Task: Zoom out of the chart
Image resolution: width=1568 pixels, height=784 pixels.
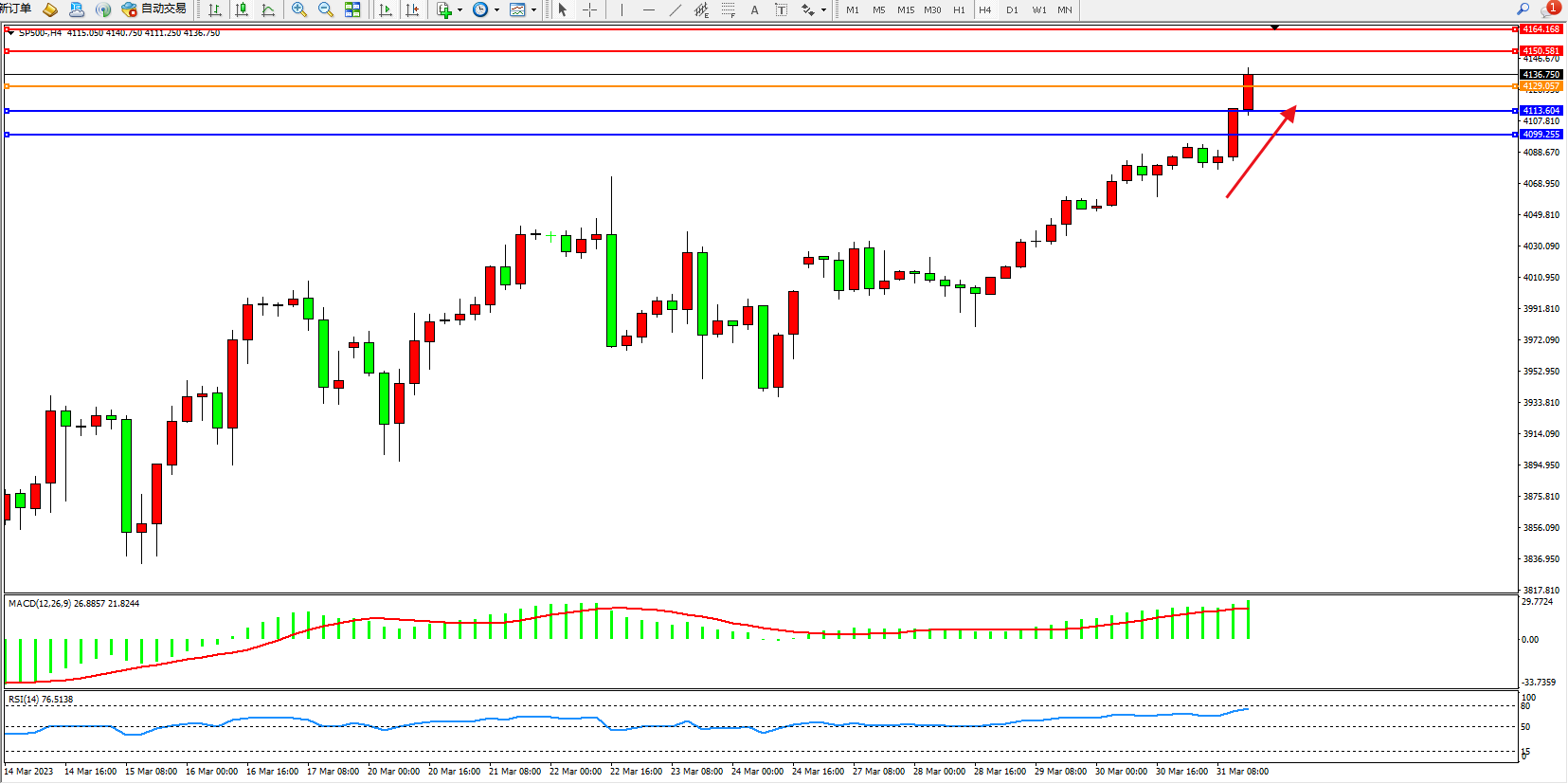Action: tap(326, 9)
